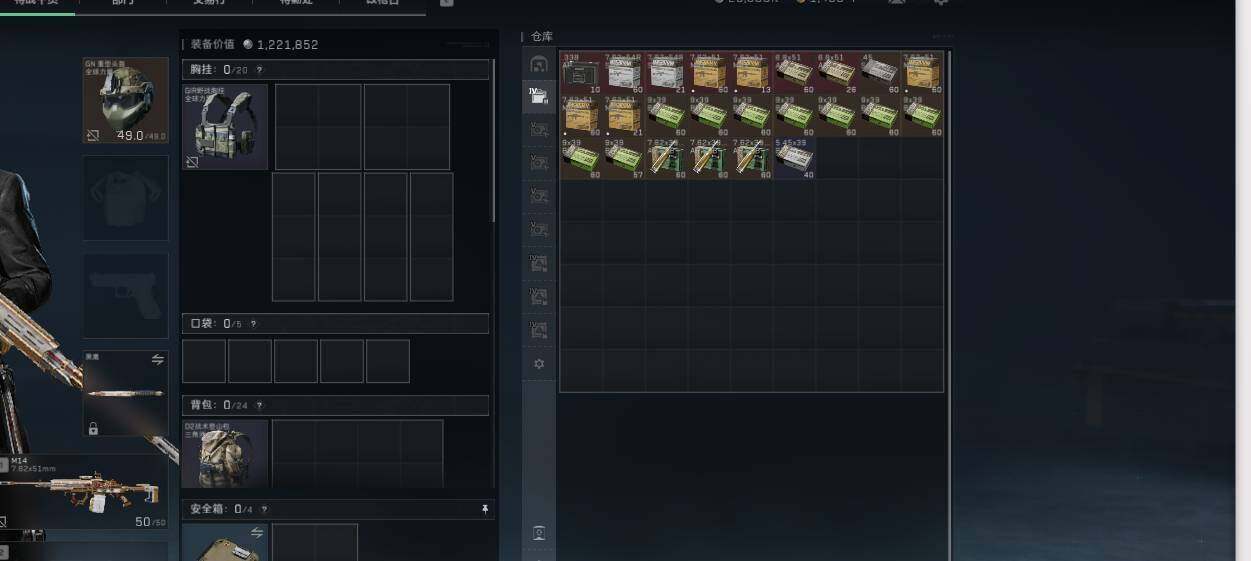Image resolution: width=1251 pixels, height=561 pixels.
Task: Select the 7.62x51 ammo box with 13 rounds
Action: (x=751, y=73)
